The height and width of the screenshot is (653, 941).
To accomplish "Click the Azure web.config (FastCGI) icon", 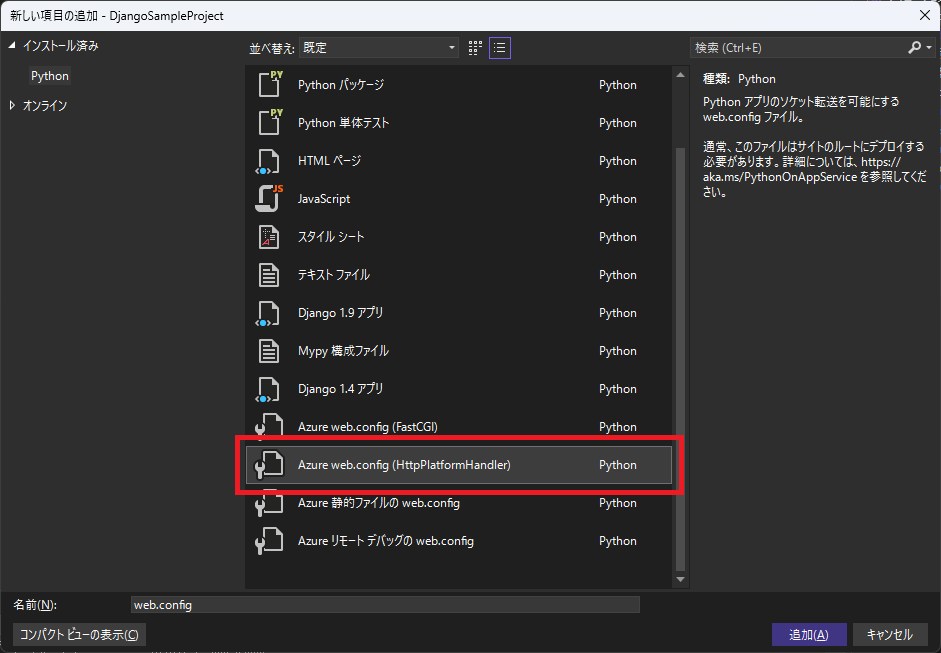I will point(270,427).
